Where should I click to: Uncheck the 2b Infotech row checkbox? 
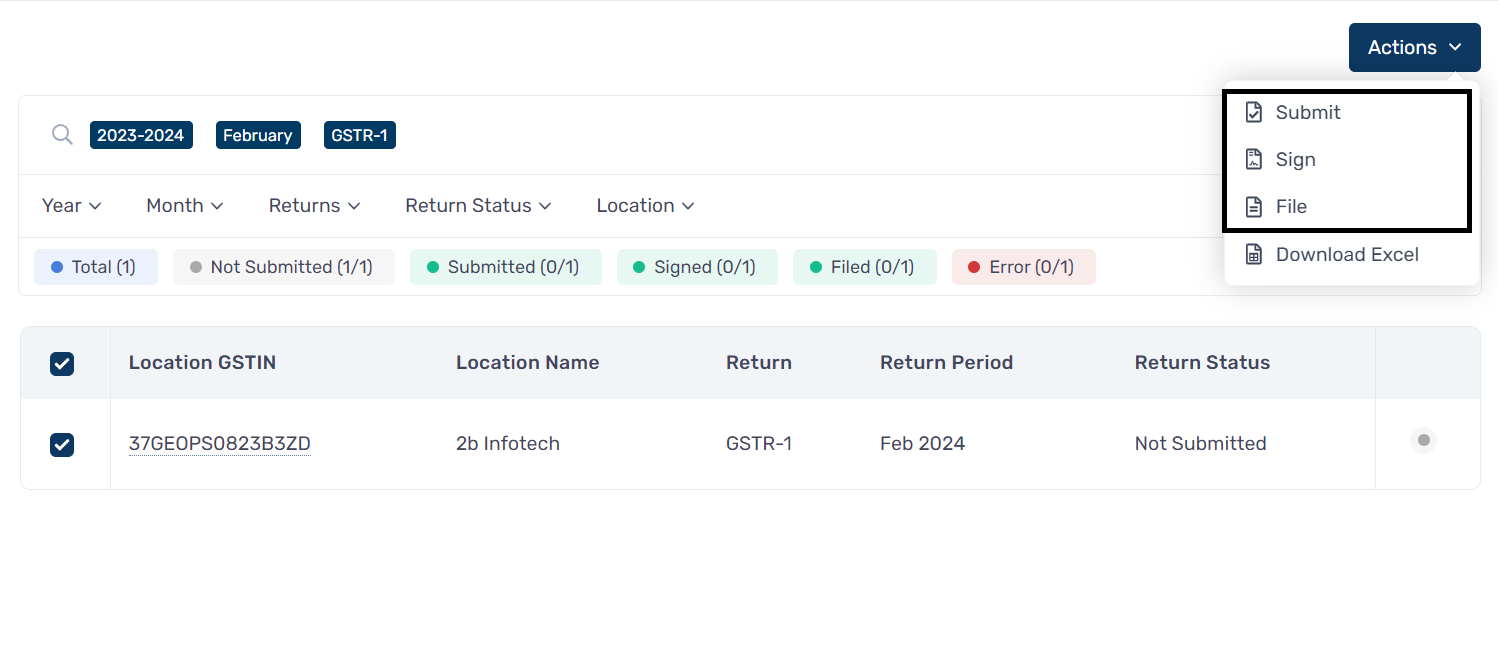[62, 444]
